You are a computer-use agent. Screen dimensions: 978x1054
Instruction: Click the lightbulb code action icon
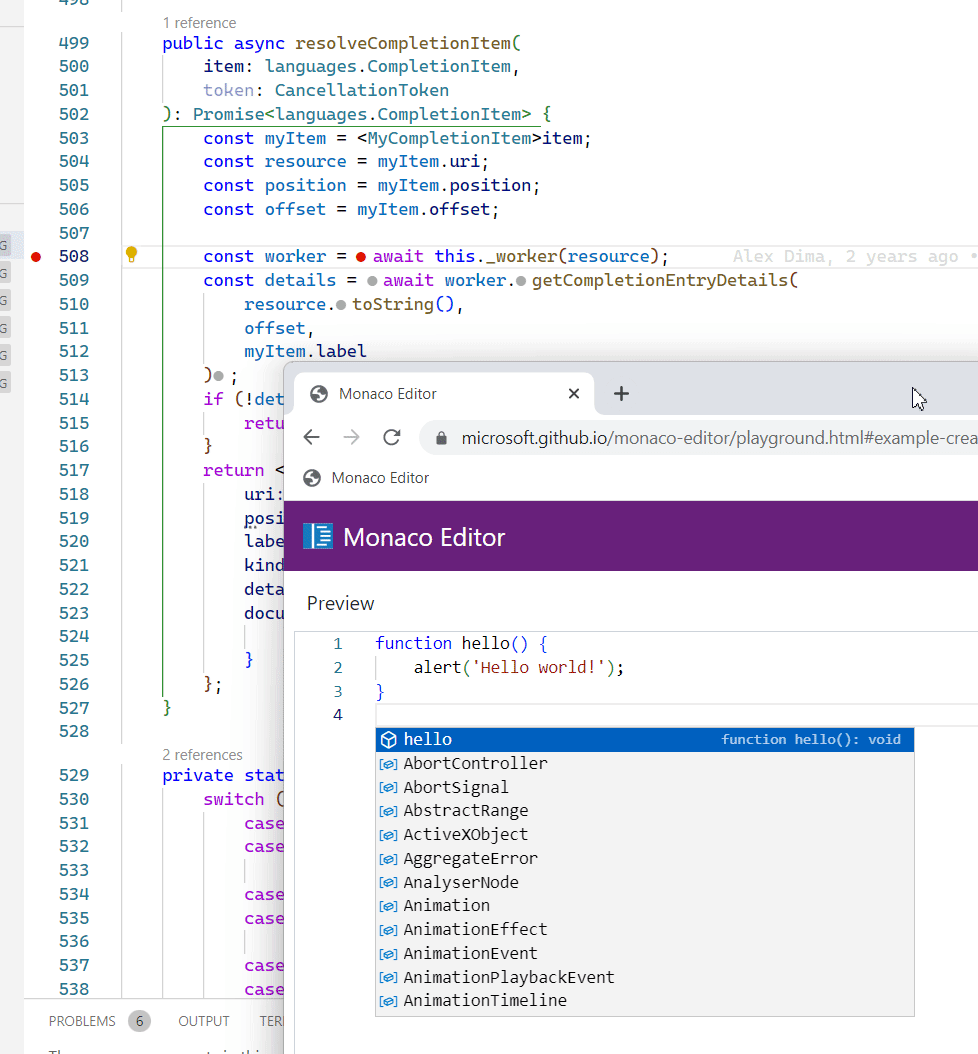click(131, 254)
